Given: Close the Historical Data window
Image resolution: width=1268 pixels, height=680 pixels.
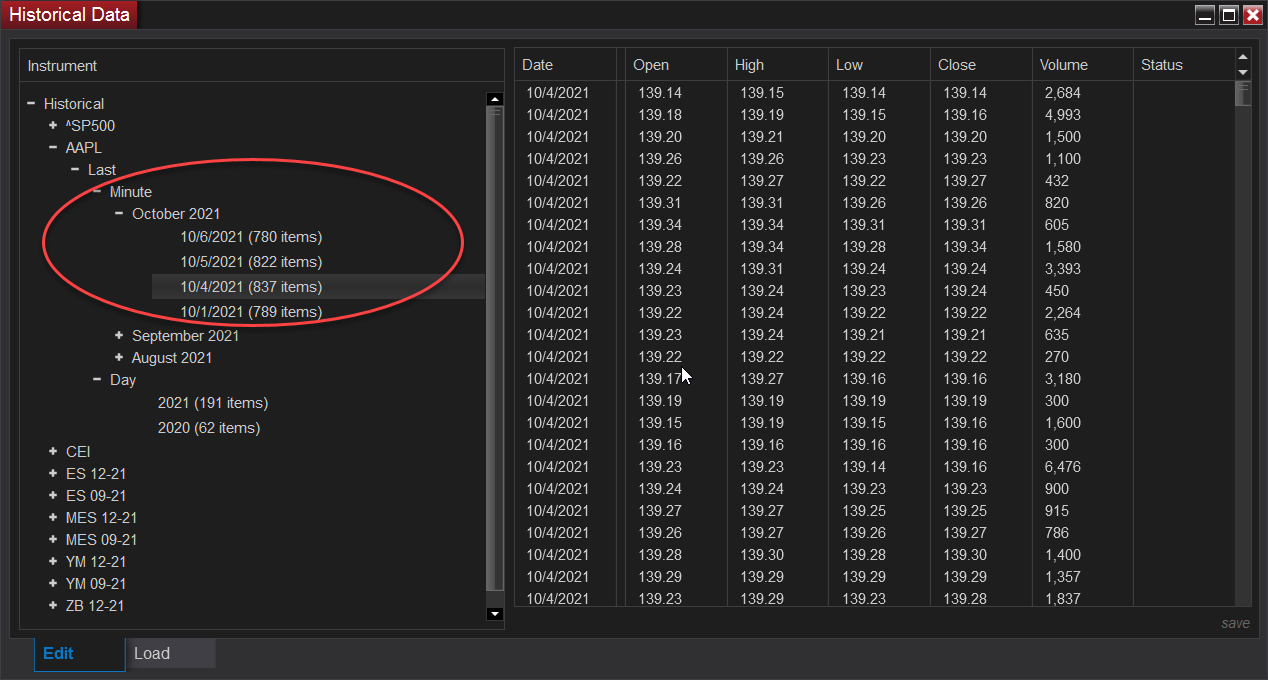Looking at the screenshot, I should click(x=1252, y=15).
